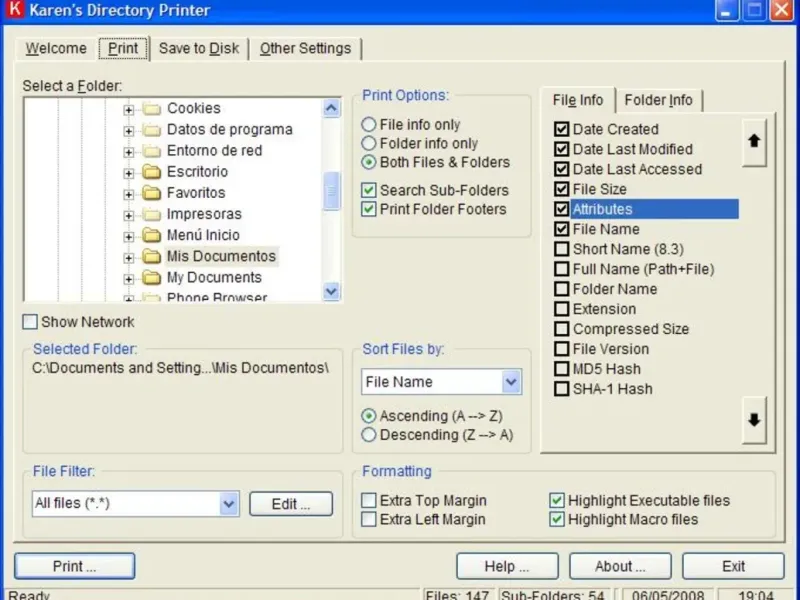Move the selected item down with the down arrow

point(754,420)
